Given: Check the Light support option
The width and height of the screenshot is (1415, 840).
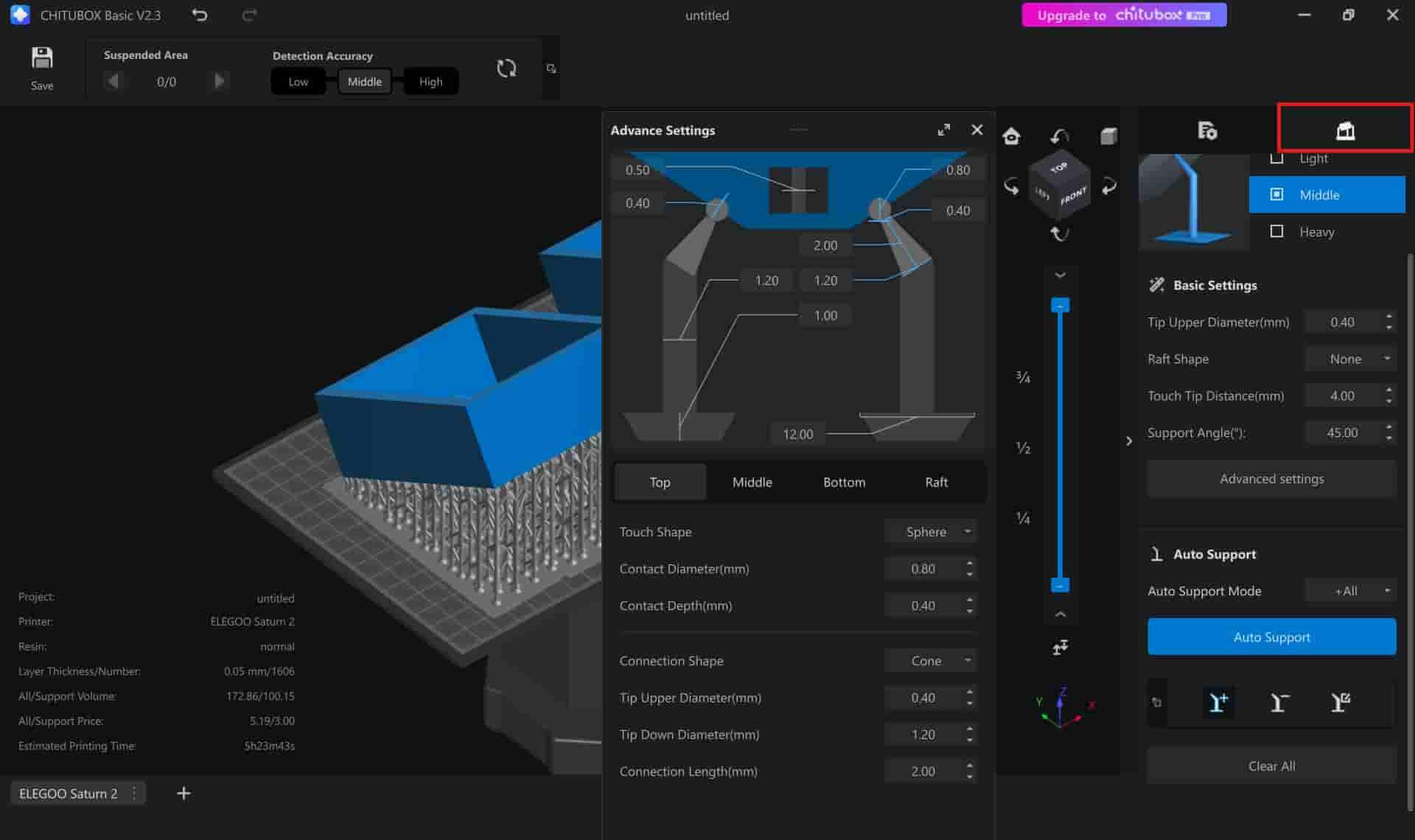Looking at the screenshot, I should (1277, 158).
